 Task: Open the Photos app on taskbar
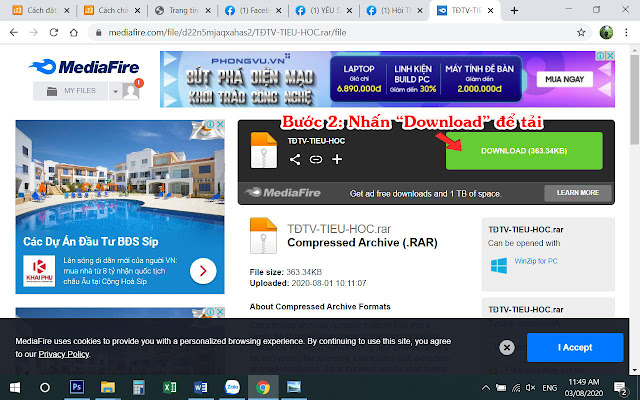pos(294,387)
